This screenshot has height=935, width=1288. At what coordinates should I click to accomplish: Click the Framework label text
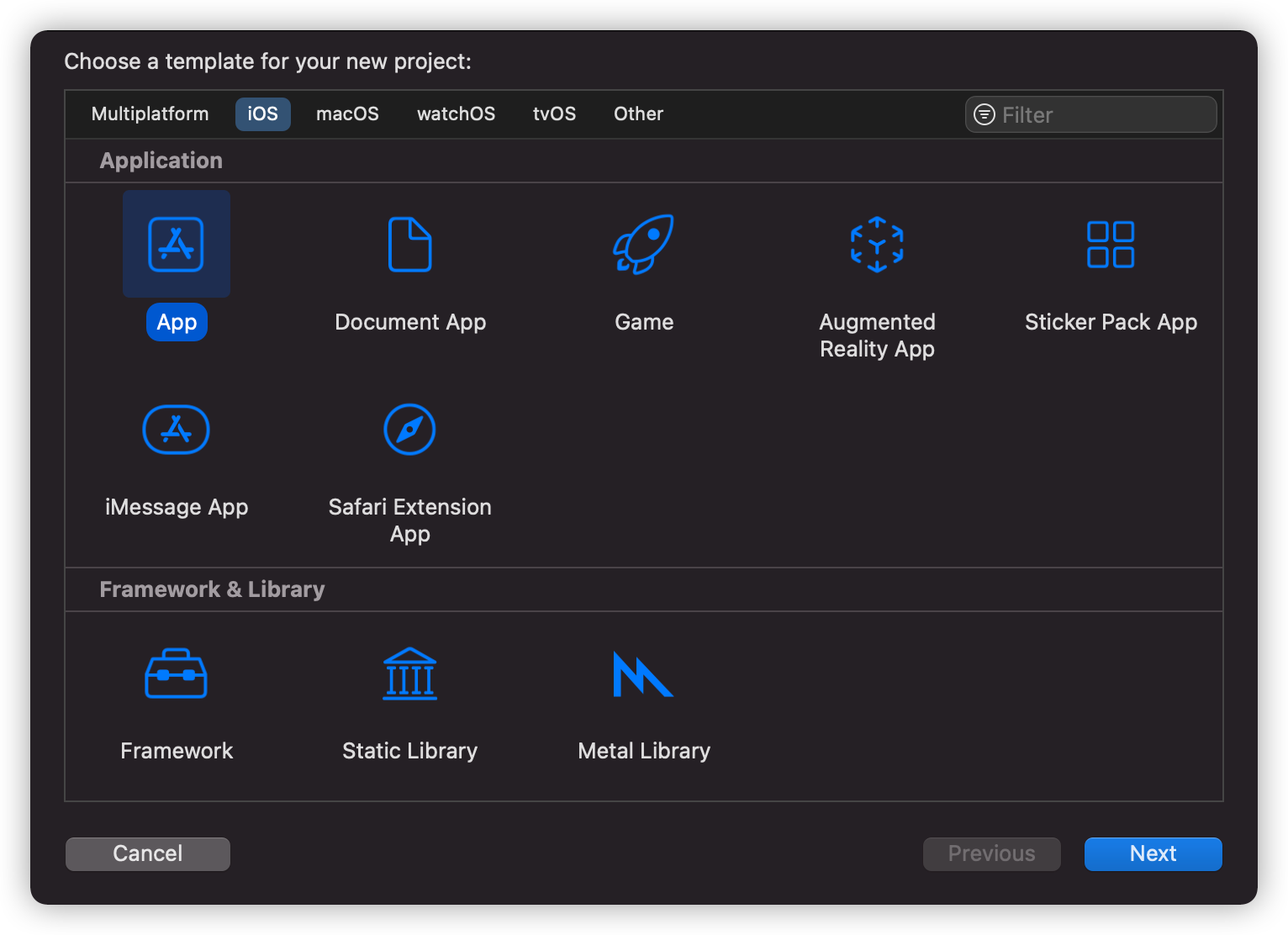177,751
